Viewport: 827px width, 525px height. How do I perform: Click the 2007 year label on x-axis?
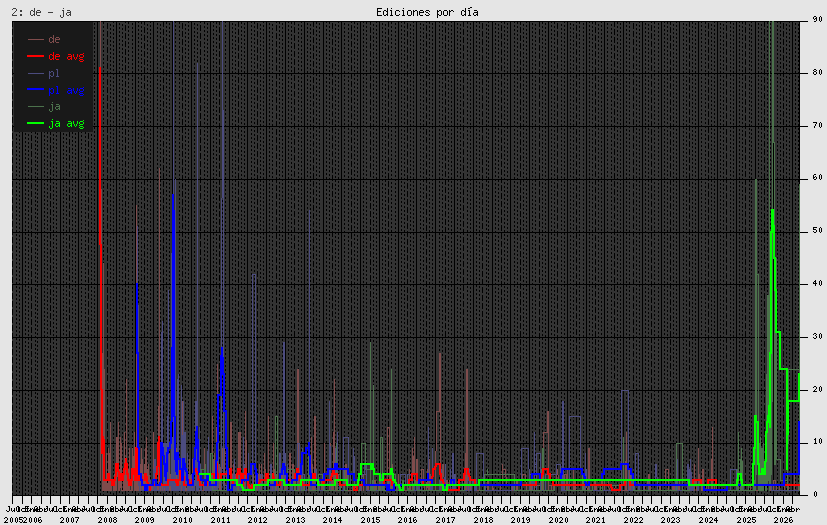click(x=70, y=520)
